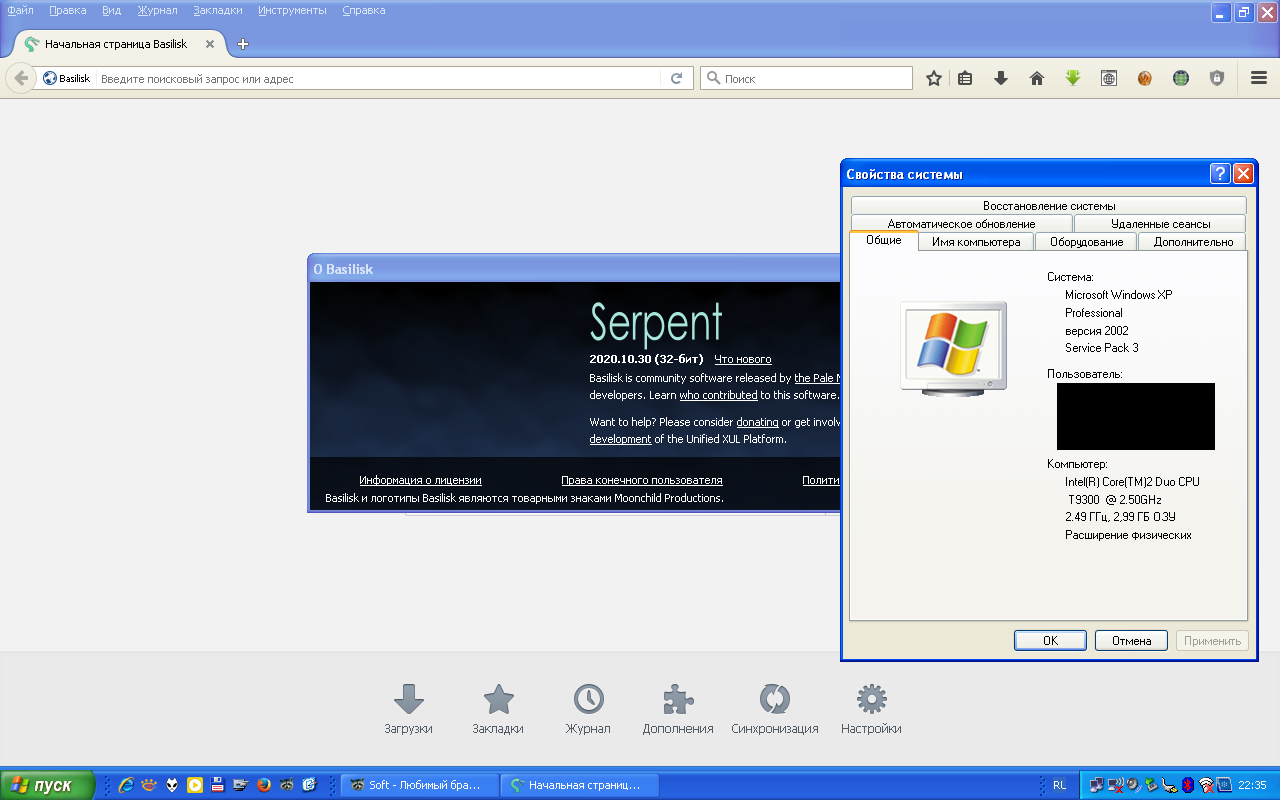Image resolution: width=1280 pixels, height=800 pixels.
Task: Switch to Восстановление системы tab
Action: pos(1049,206)
